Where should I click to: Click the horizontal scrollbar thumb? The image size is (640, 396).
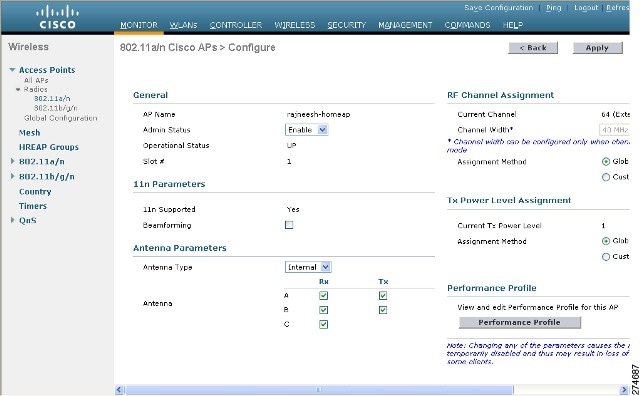pos(319,389)
